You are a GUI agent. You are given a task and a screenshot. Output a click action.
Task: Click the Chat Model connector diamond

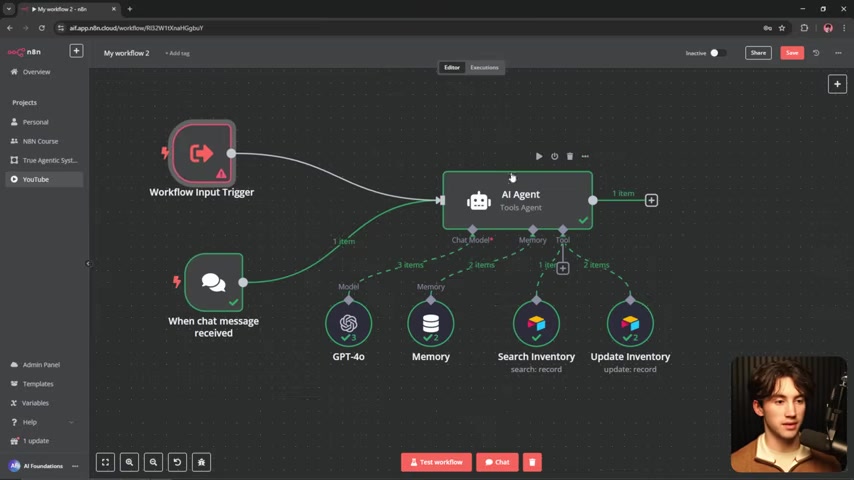coord(472,229)
